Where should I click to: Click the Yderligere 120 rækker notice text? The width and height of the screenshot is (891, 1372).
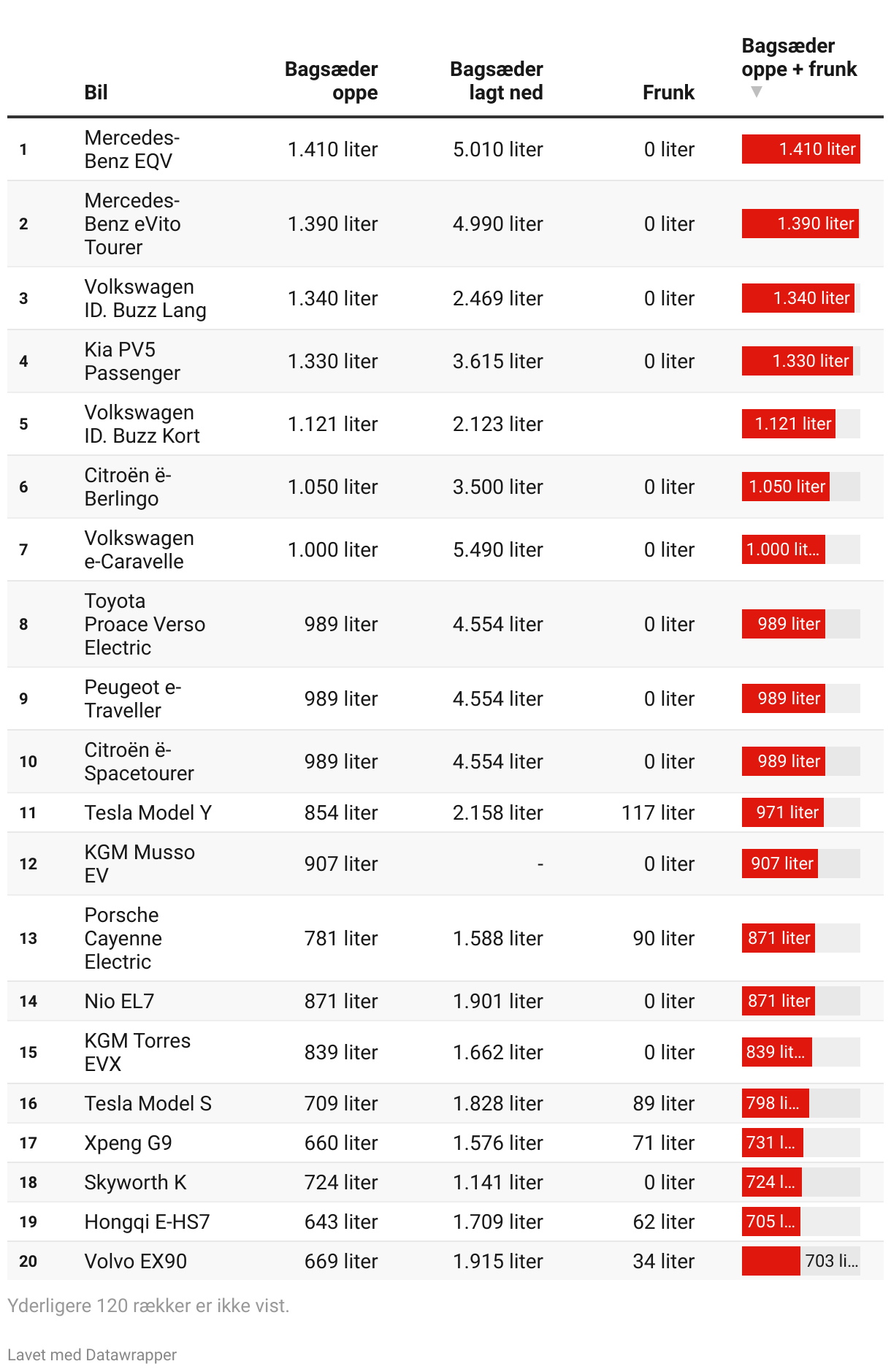click(x=148, y=1306)
